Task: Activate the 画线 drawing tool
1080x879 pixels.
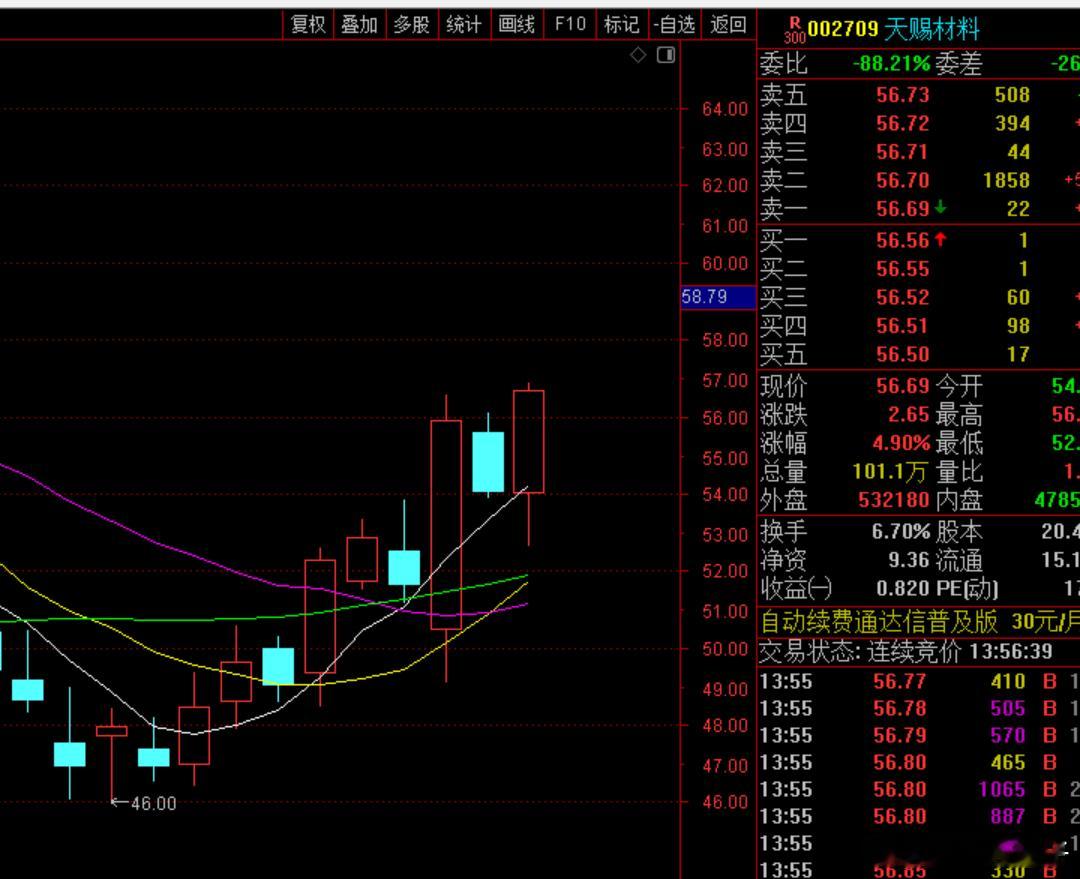Action: point(517,25)
